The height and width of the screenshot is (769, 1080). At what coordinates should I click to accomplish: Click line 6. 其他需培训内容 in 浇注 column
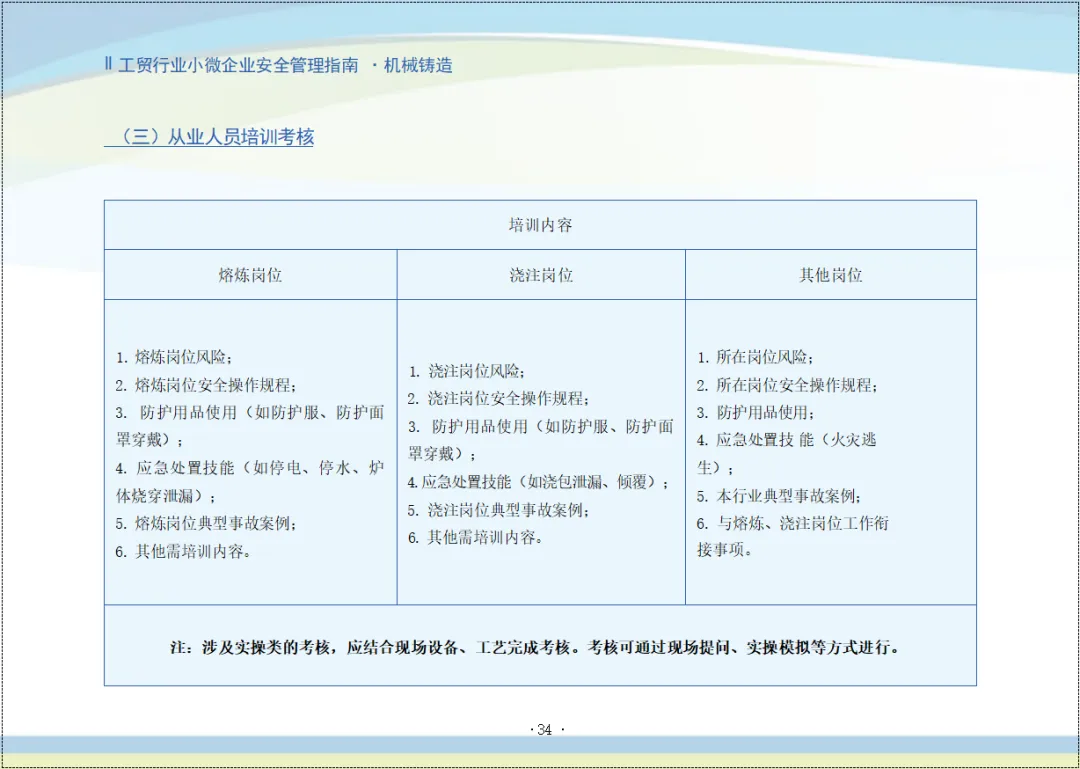[475, 538]
